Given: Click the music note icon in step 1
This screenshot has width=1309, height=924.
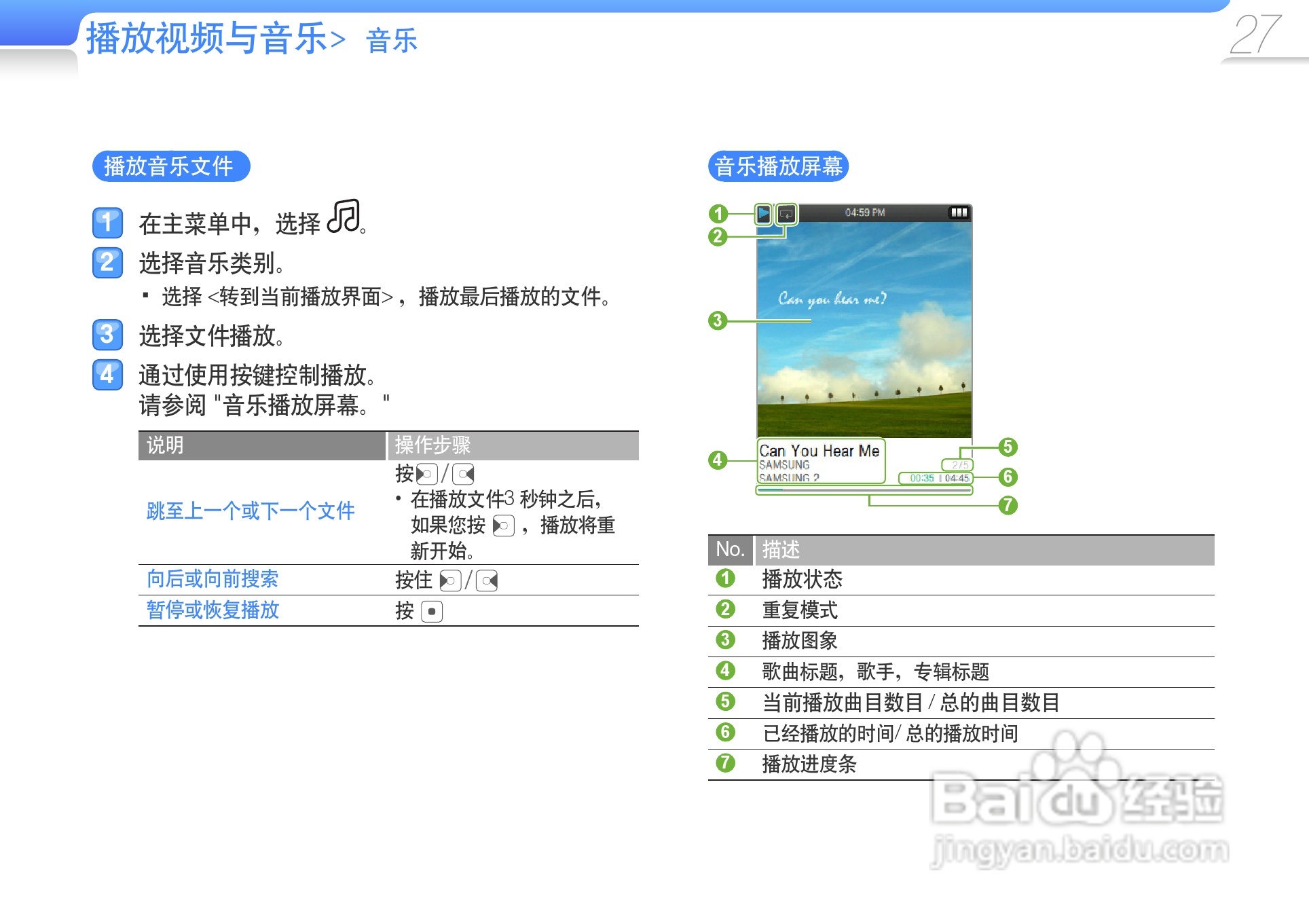Looking at the screenshot, I should [x=344, y=217].
